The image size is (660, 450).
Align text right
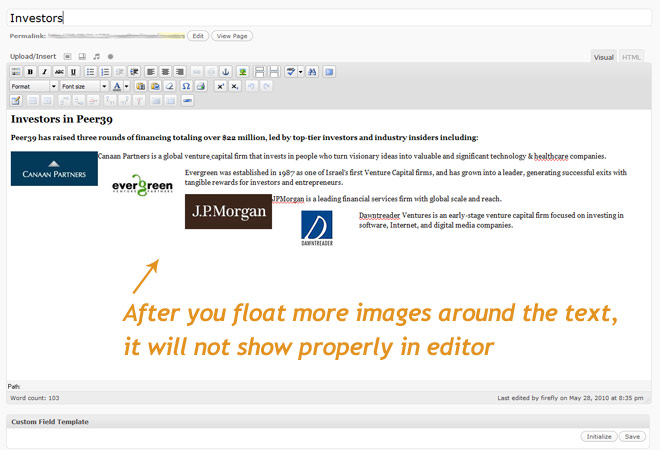point(180,72)
